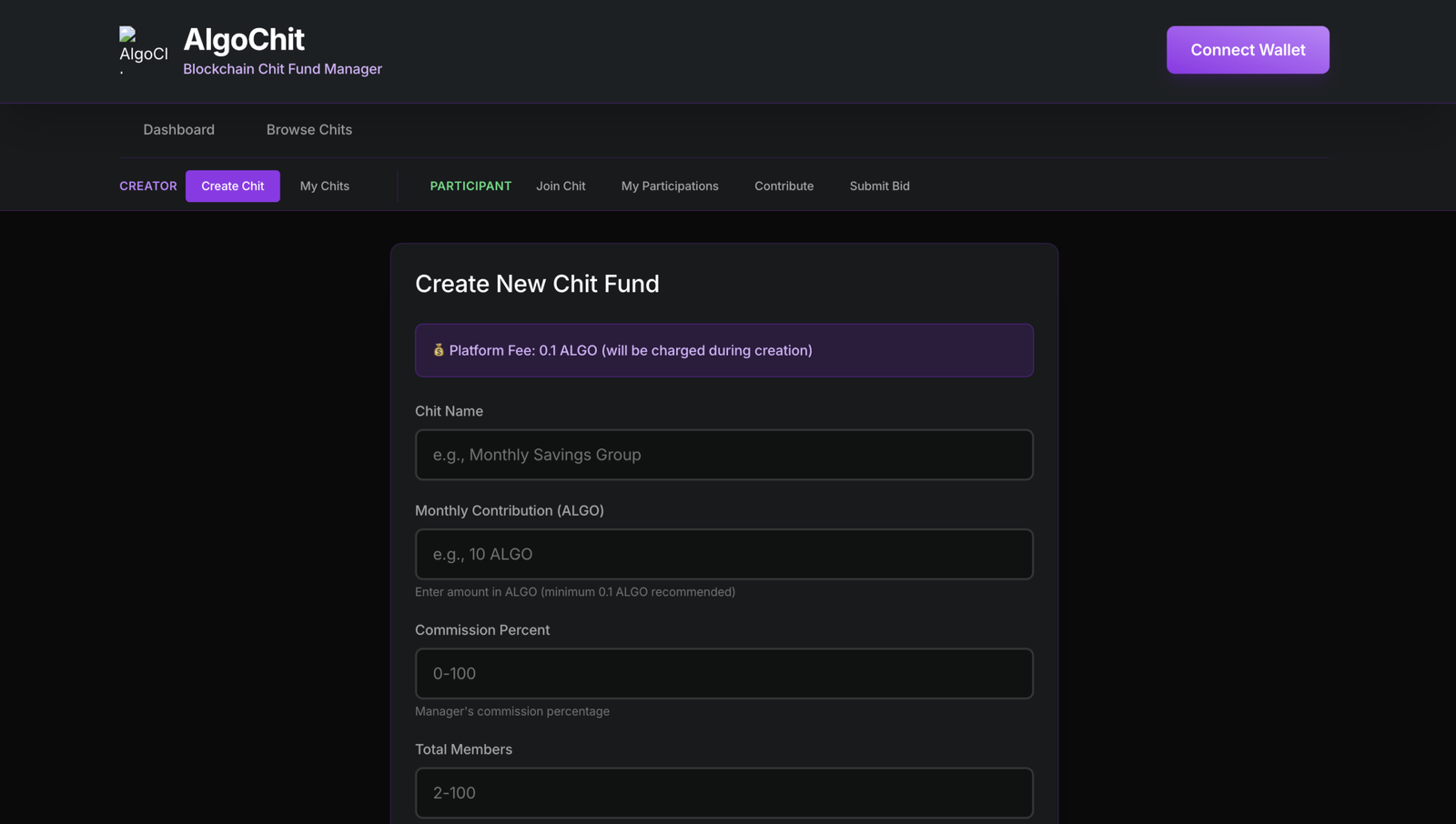
Task: Click the AlgoChit title text
Action: pyautogui.click(x=244, y=40)
